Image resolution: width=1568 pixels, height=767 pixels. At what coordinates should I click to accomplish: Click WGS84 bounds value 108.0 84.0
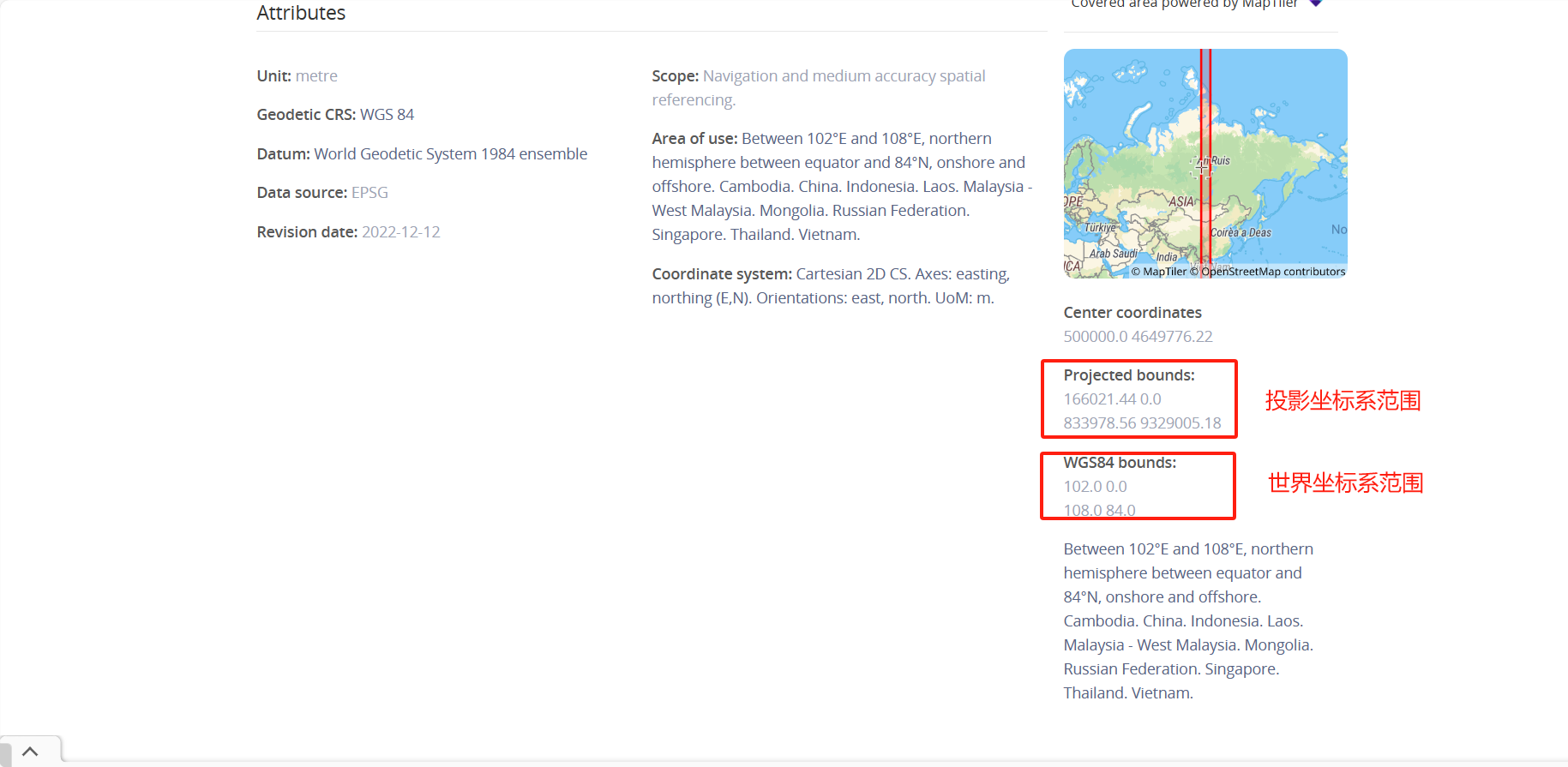pyautogui.click(x=1099, y=510)
